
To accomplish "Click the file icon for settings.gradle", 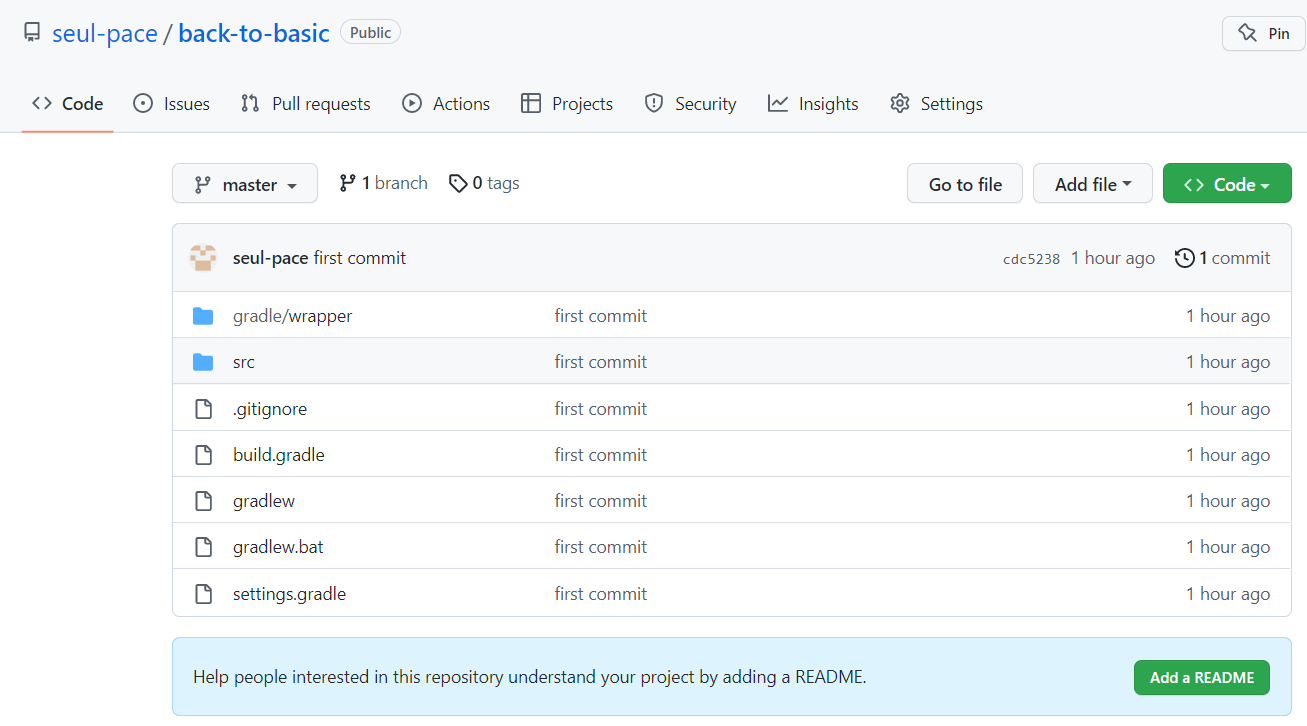I will 203,594.
